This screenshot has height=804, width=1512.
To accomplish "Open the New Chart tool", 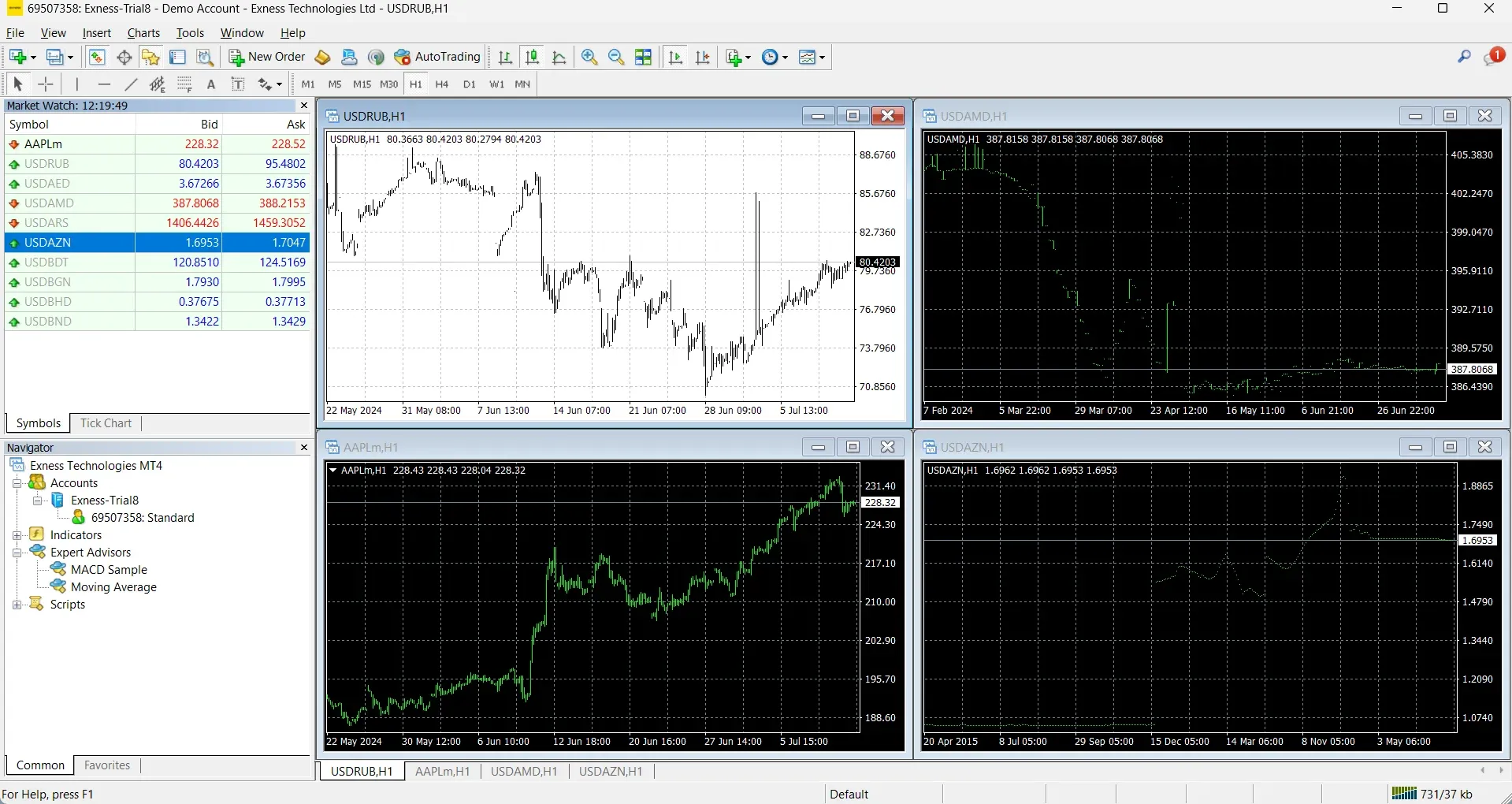I will coord(18,57).
